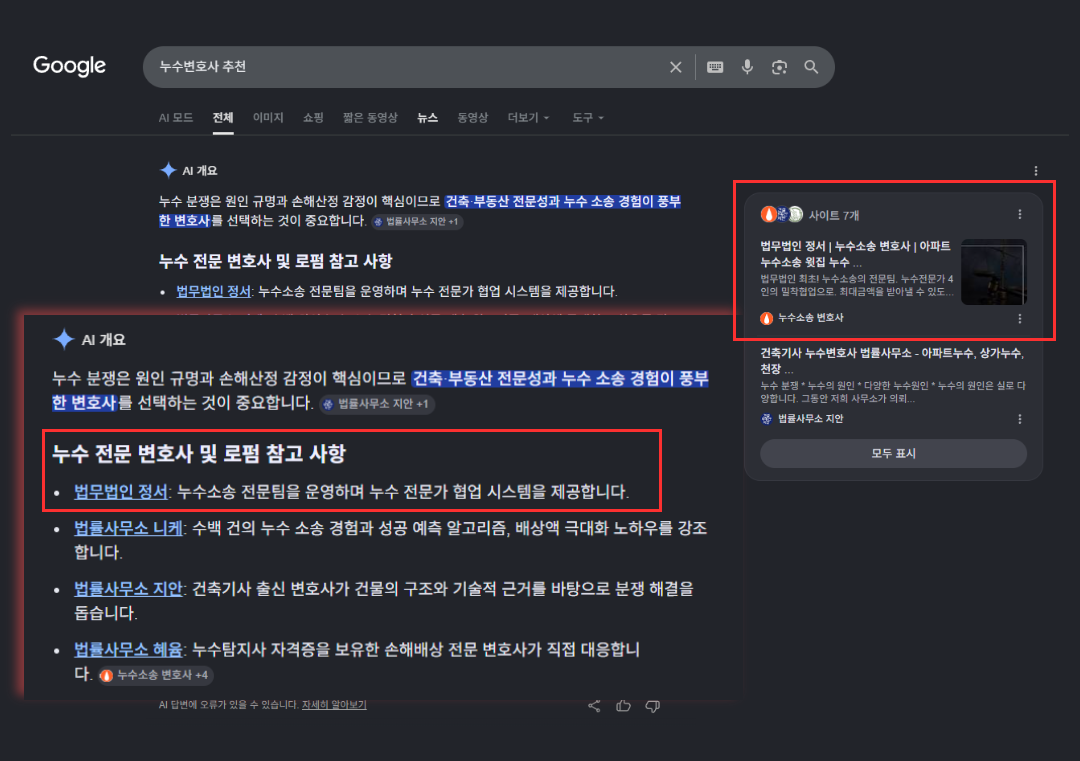The width and height of the screenshot is (1080, 761).
Task: Start voice search with the microphone icon
Action: tap(747, 67)
